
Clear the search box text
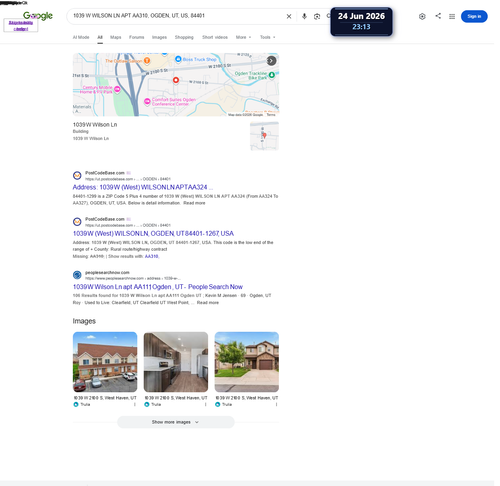[x=289, y=16]
